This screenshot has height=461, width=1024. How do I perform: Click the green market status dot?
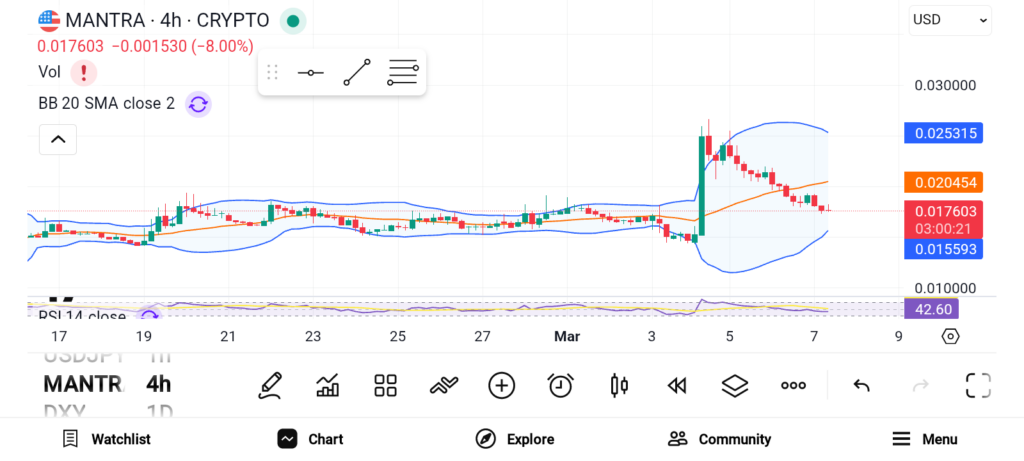click(293, 21)
